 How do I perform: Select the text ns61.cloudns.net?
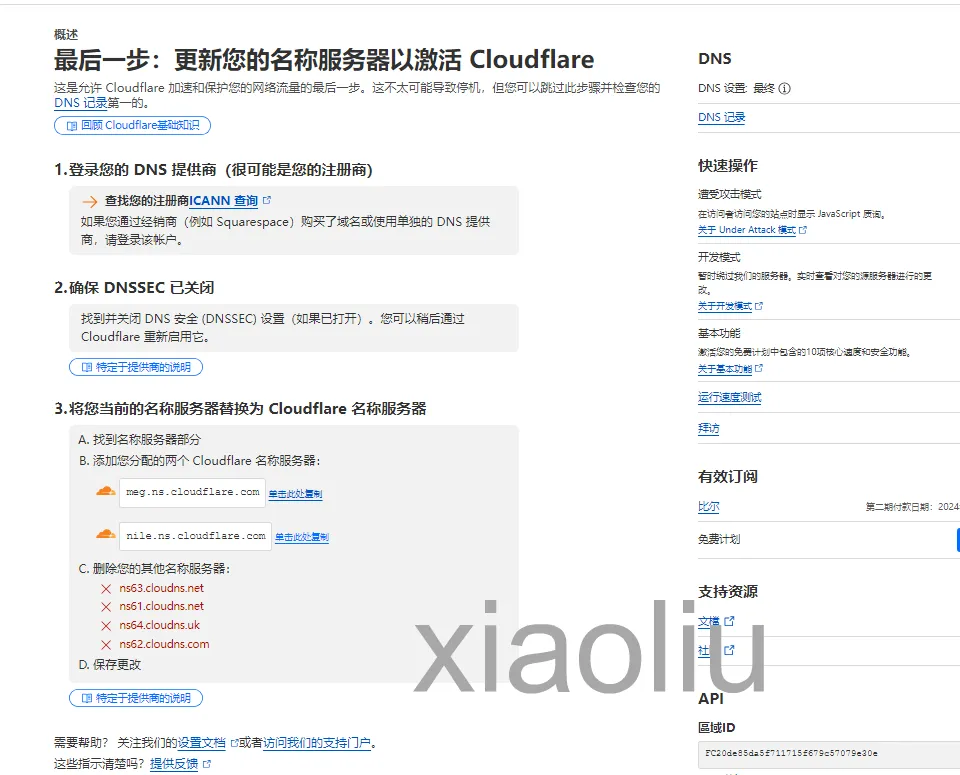tap(162, 606)
